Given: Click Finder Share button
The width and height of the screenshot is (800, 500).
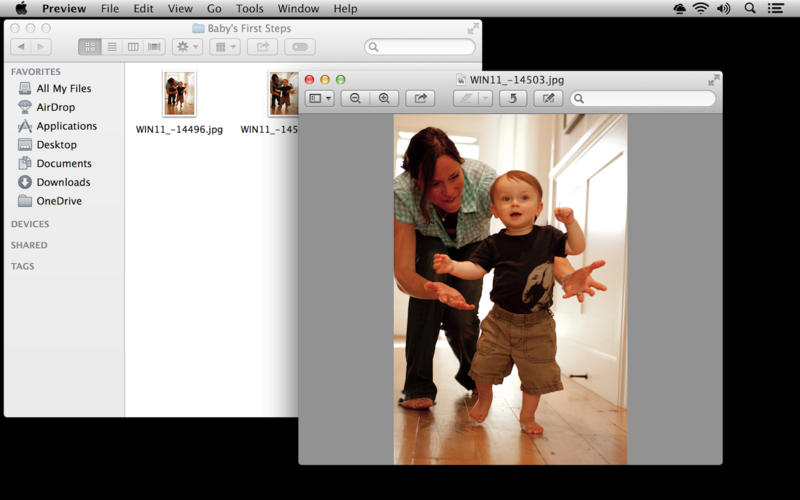Looking at the screenshot, I should [262, 47].
